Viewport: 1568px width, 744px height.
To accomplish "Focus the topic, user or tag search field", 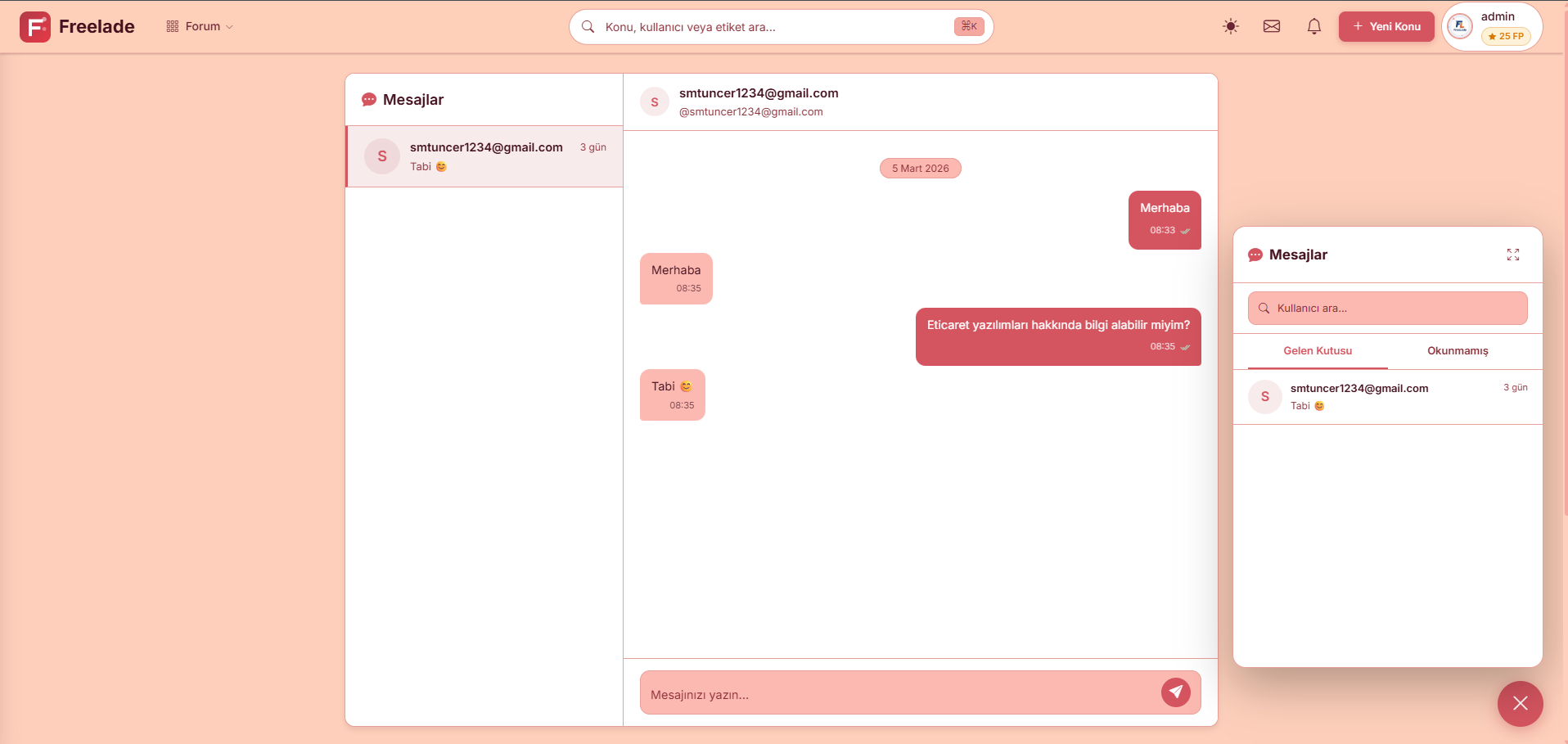I will point(781,27).
